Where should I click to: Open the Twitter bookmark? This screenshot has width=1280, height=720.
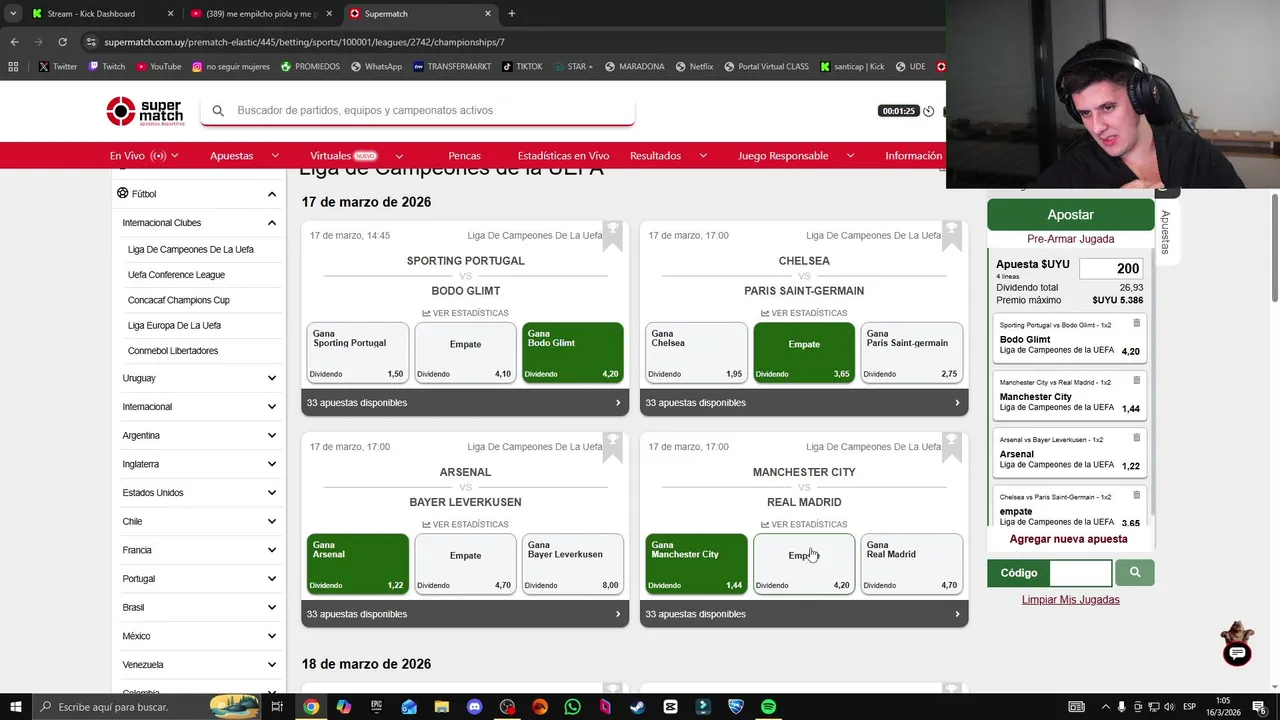[57, 67]
